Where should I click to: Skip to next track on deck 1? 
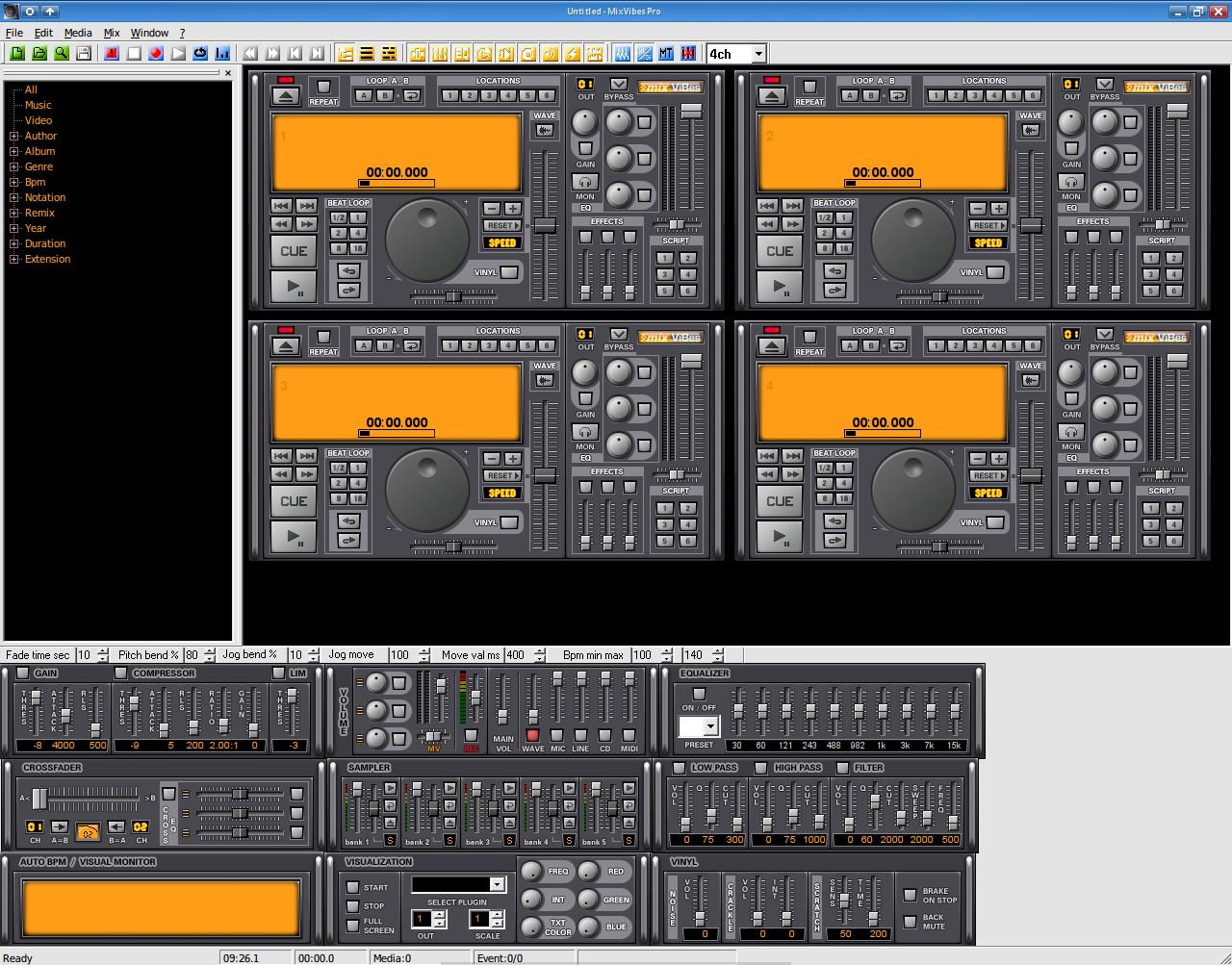click(x=306, y=206)
